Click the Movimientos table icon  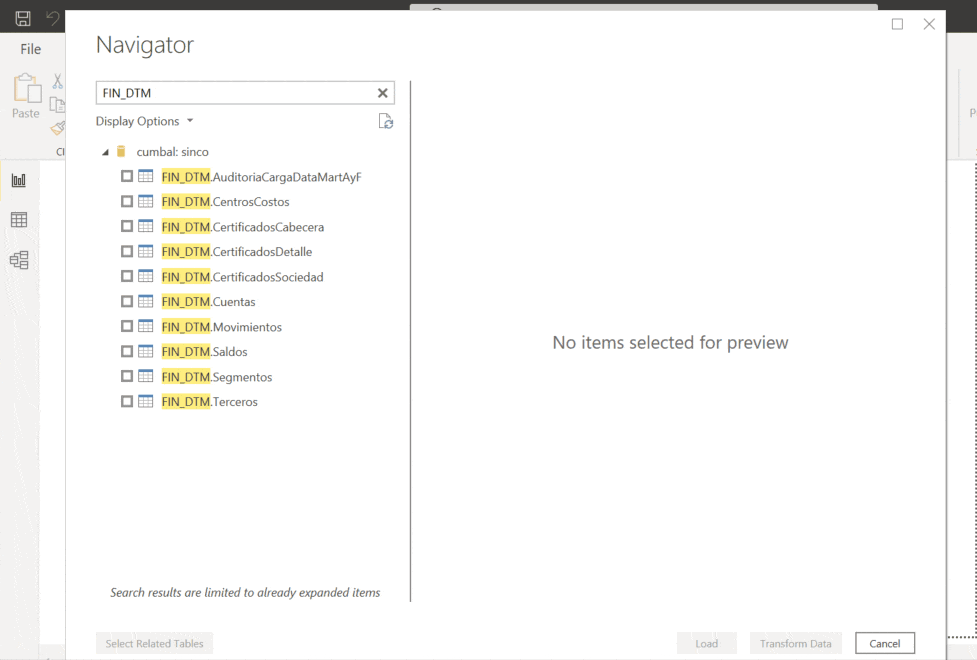tap(146, 326)
